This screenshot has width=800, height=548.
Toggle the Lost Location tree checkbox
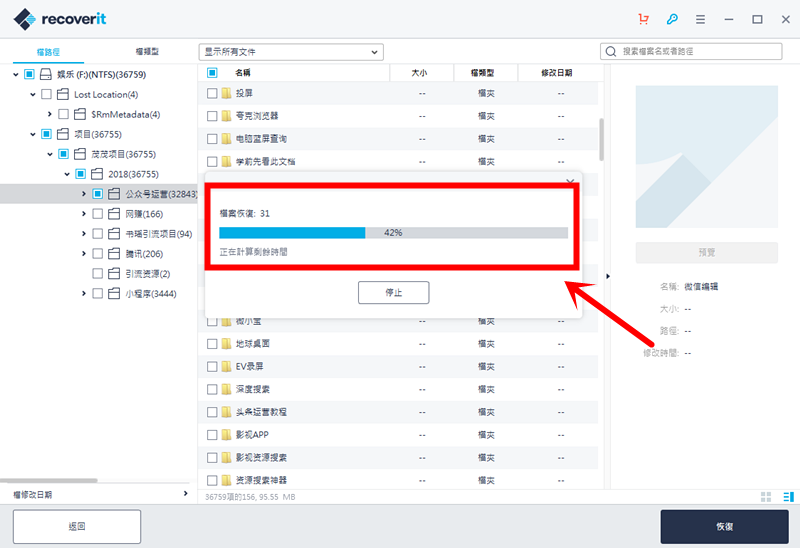46,94
